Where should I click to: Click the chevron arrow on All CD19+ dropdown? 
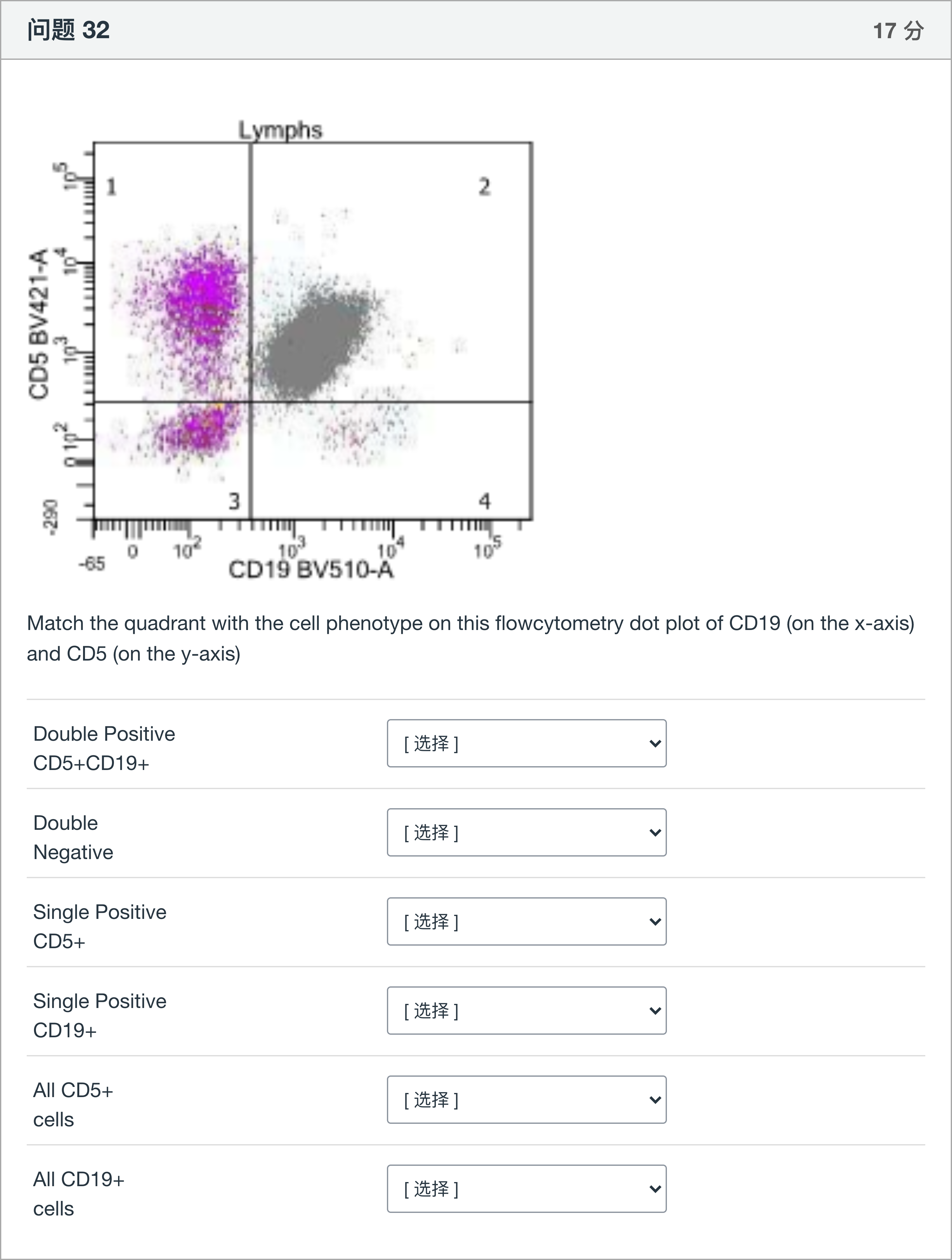[x=655, y=1189]
